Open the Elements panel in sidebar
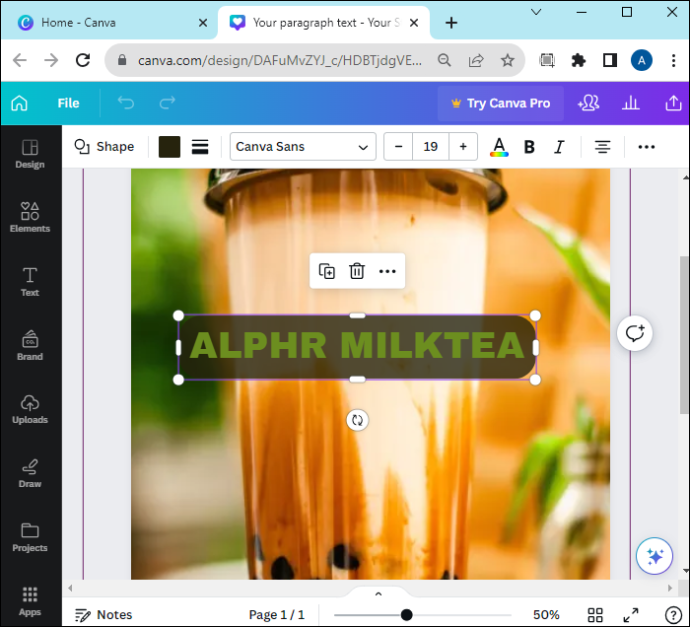This screenshot has width=690, height=627. click(30, 216)
